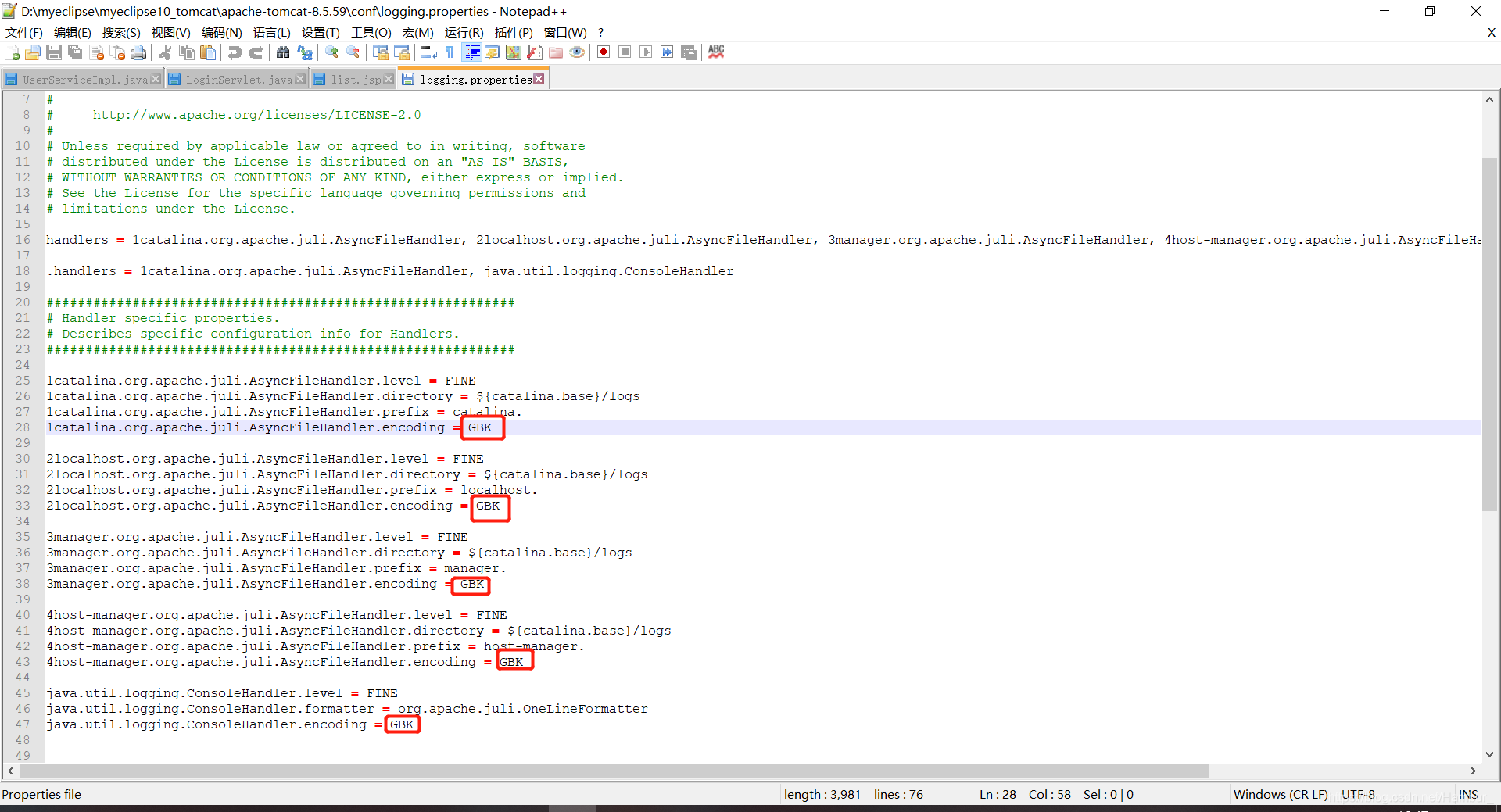Image resolution: width=1501 pixels, height=812 pixels.
Task: Open the 插件(P) menu
Action: pos(514,33)
